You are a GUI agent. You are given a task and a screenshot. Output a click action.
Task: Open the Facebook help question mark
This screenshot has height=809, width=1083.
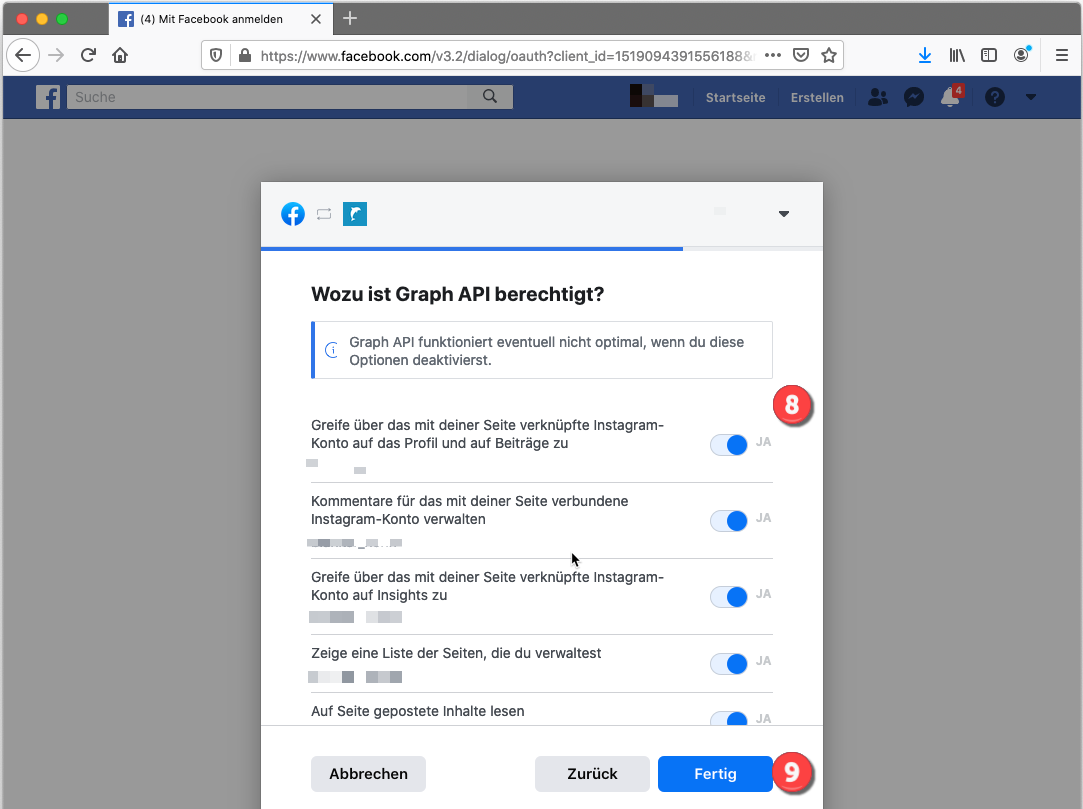(995, 97)
